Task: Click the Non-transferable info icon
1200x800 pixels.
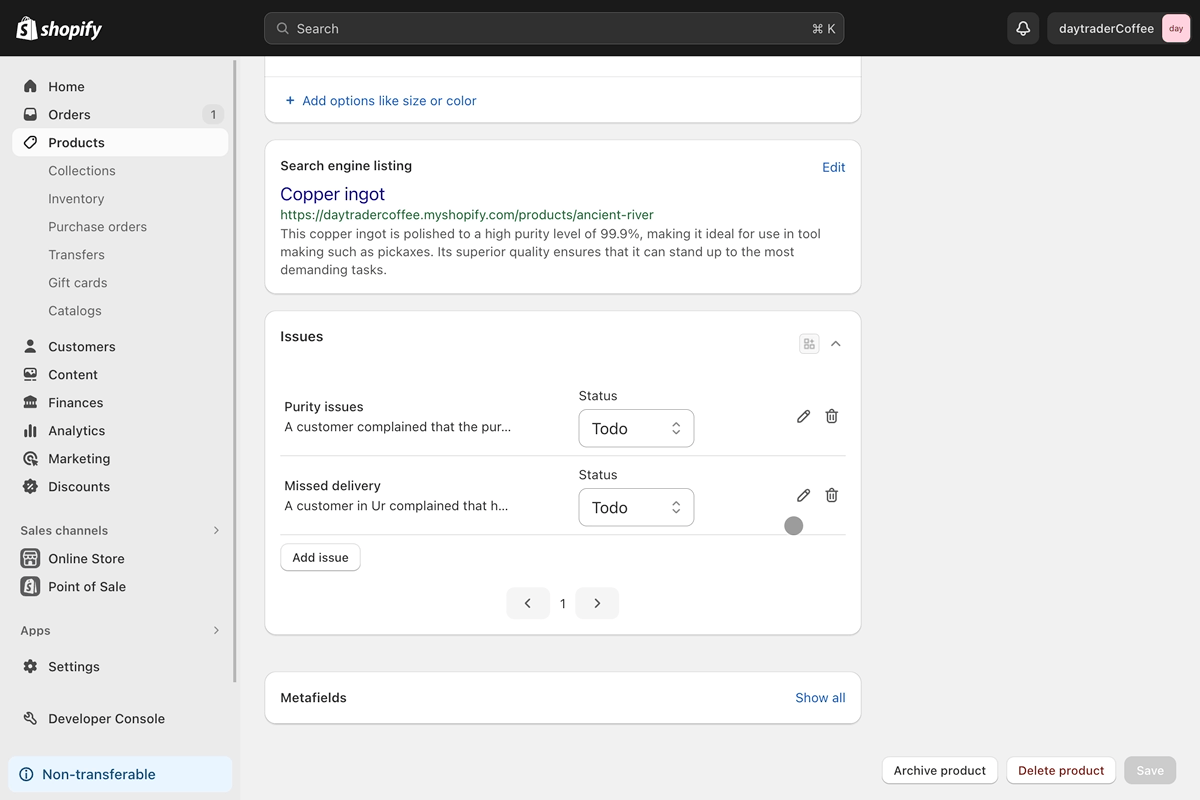Action: pyautogui.click(x=26, y=775)
